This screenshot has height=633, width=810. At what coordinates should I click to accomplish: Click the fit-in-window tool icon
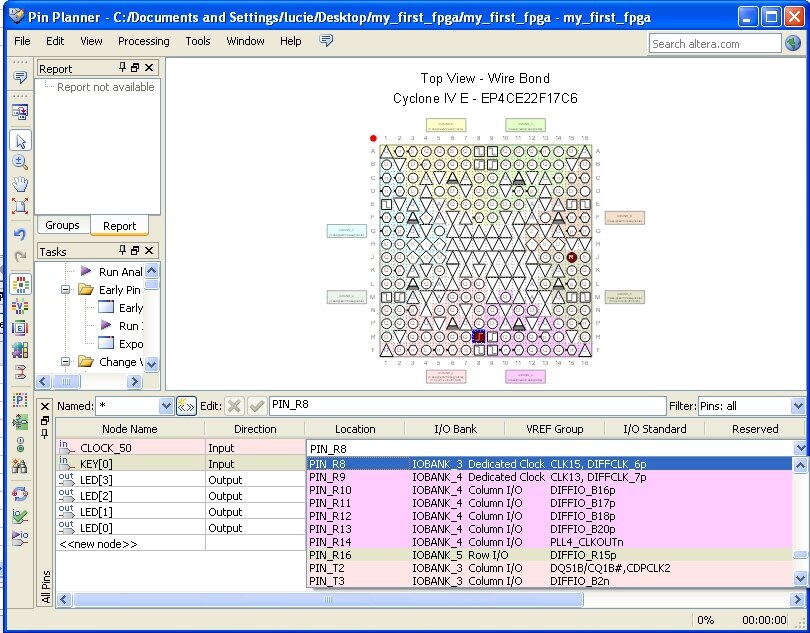tap(20, 207)
